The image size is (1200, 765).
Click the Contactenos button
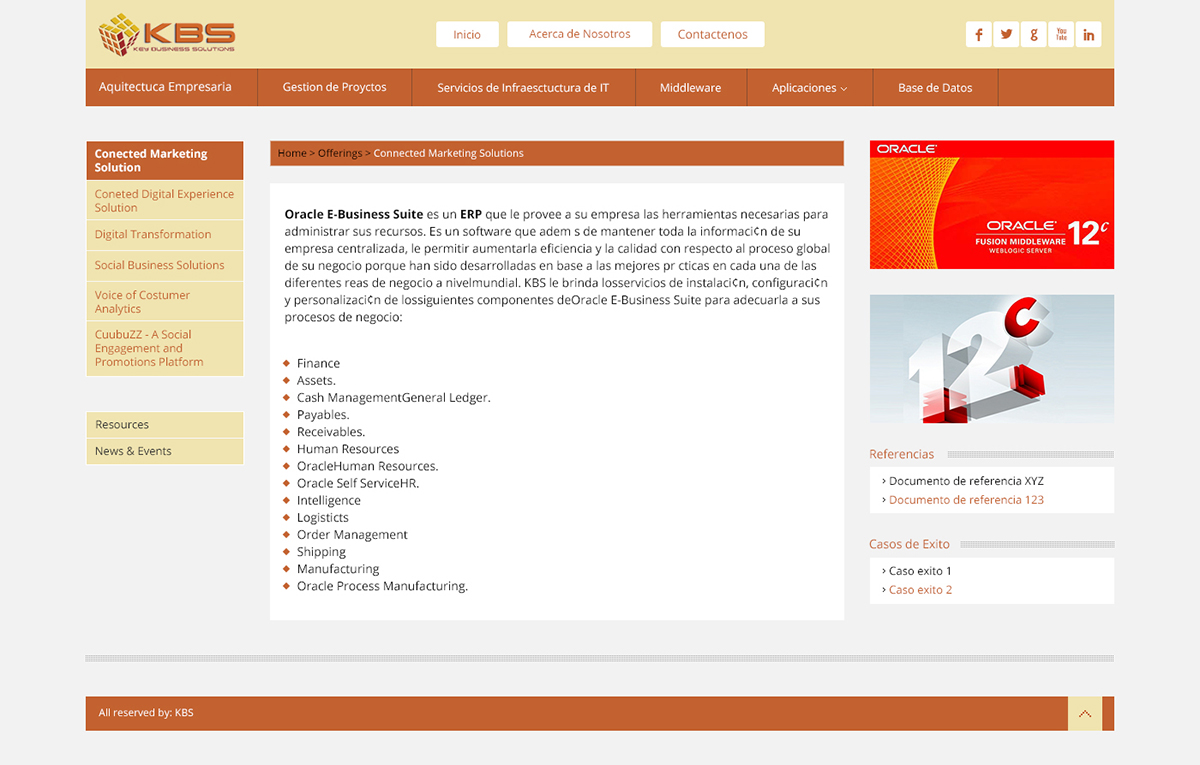click(x=712, y=33)
